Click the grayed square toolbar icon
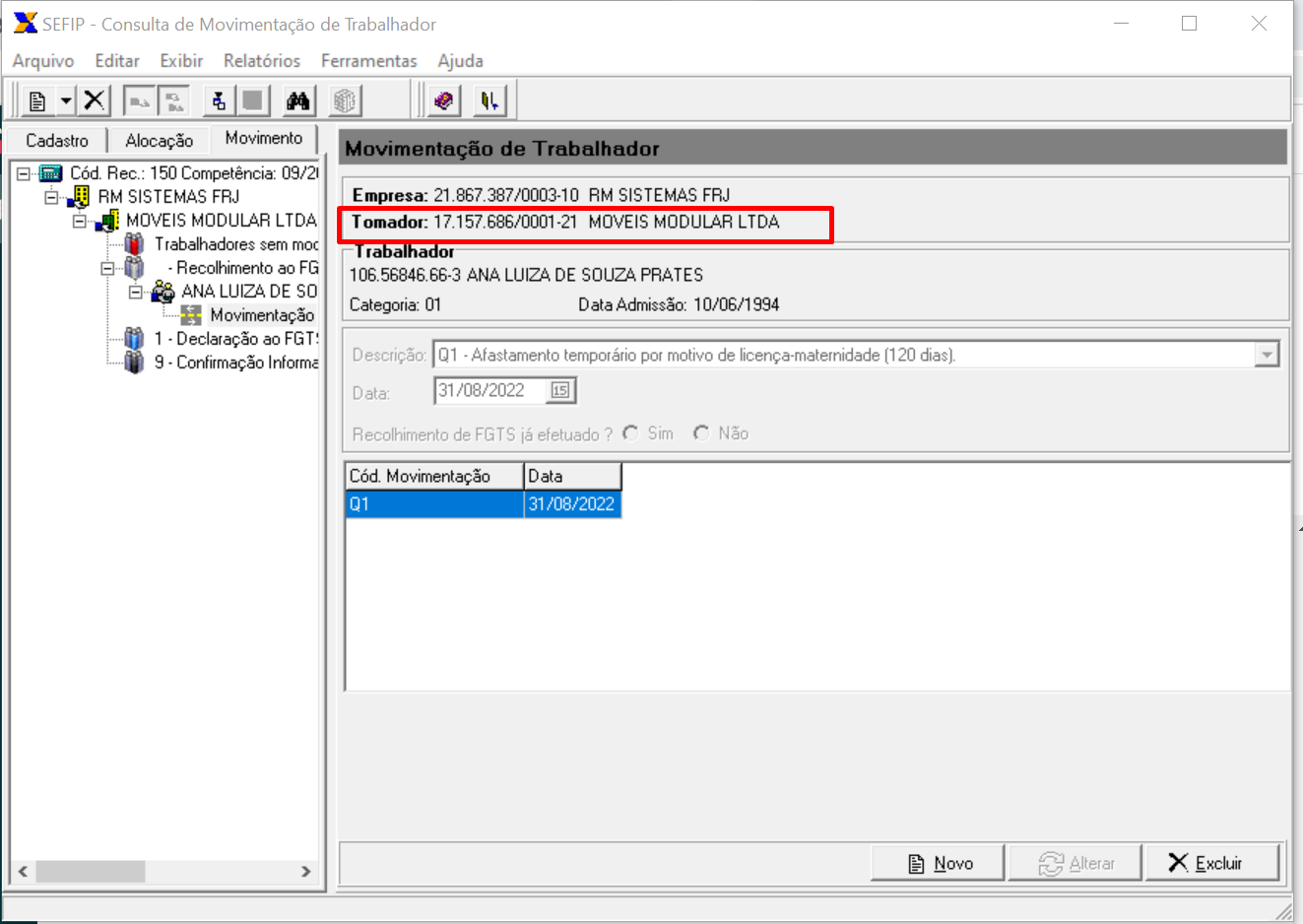1303x924 pixels. (253, 100)
